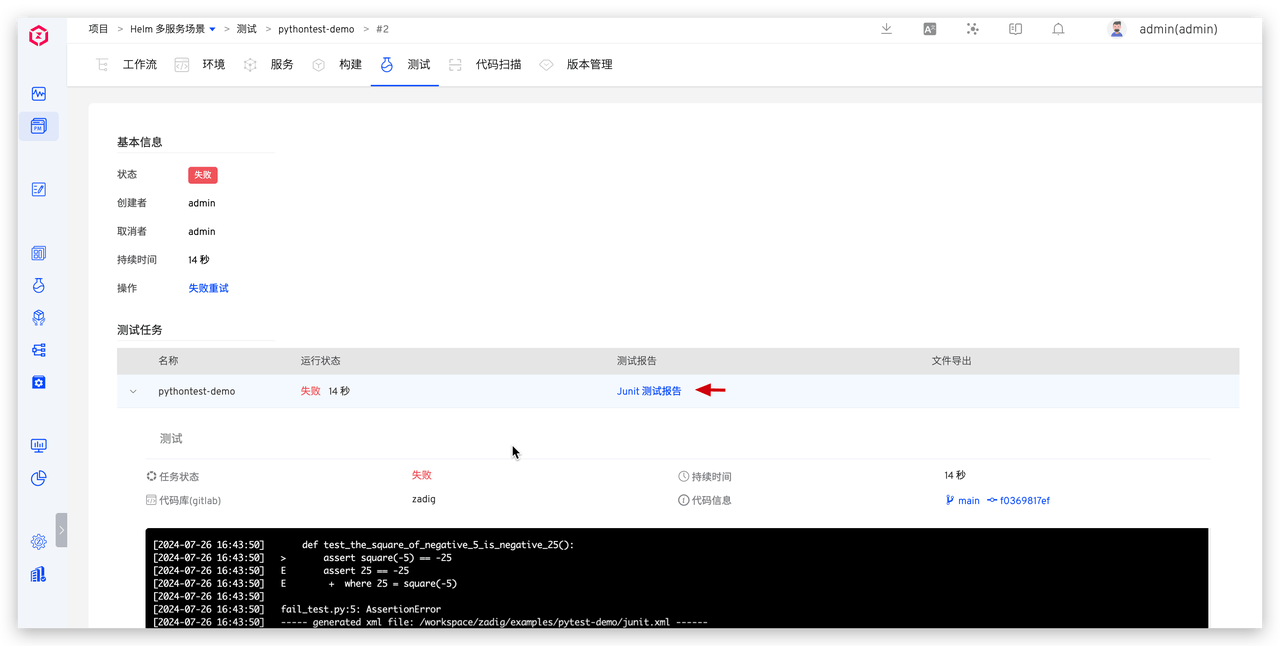This screenshot has height=646, width=1280.
Task: Click the monitor statistics icon in sidebar
Action: (38, 445)
